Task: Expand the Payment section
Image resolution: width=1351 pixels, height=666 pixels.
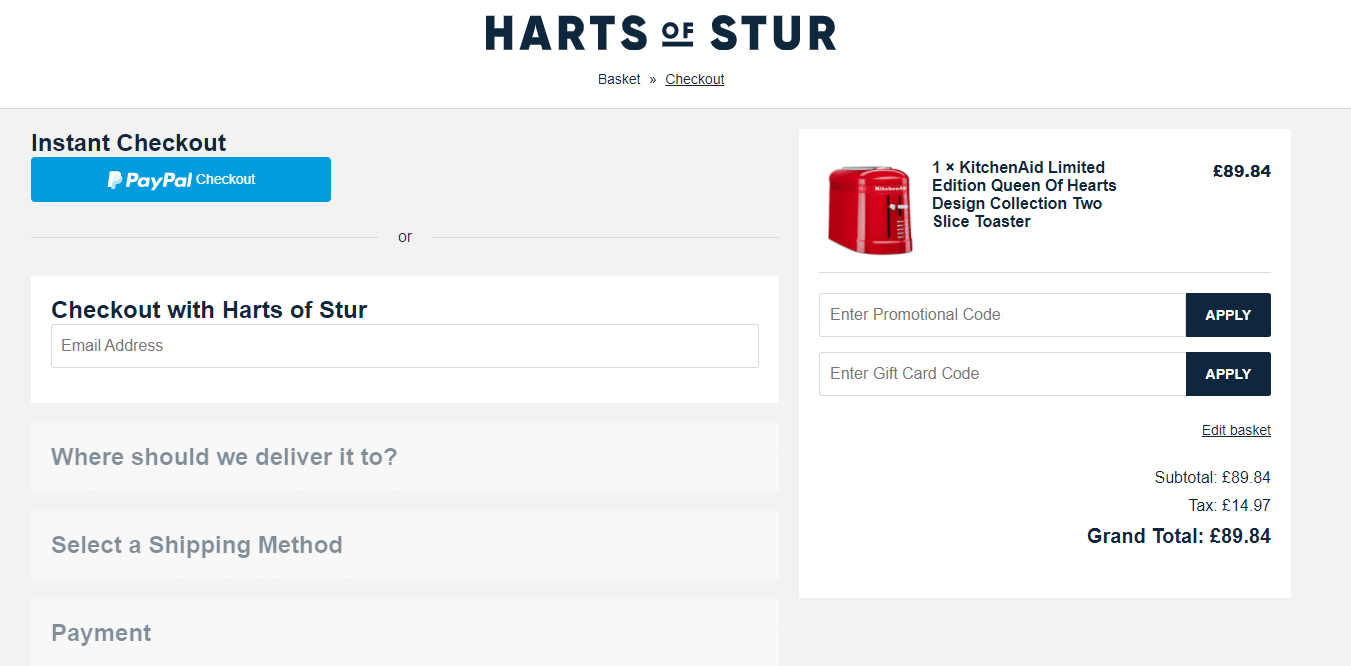Action: 405,633
